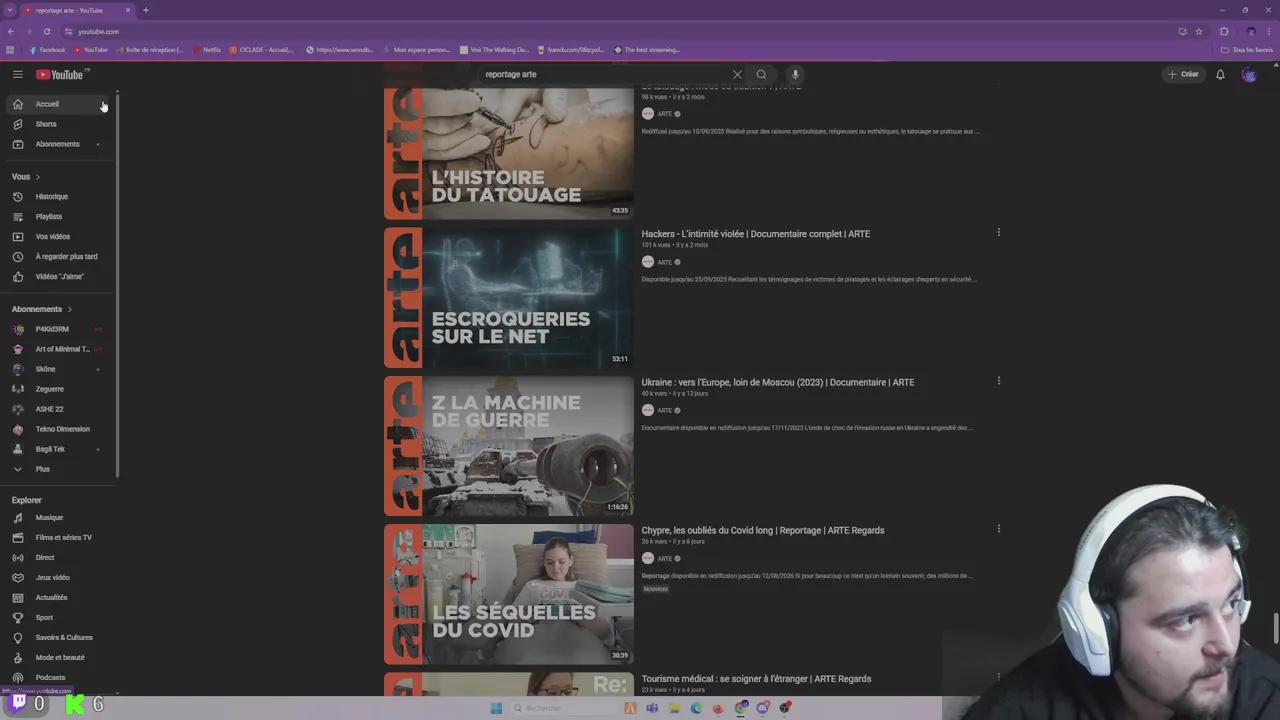Reload the page in browser toolbar

46,31
